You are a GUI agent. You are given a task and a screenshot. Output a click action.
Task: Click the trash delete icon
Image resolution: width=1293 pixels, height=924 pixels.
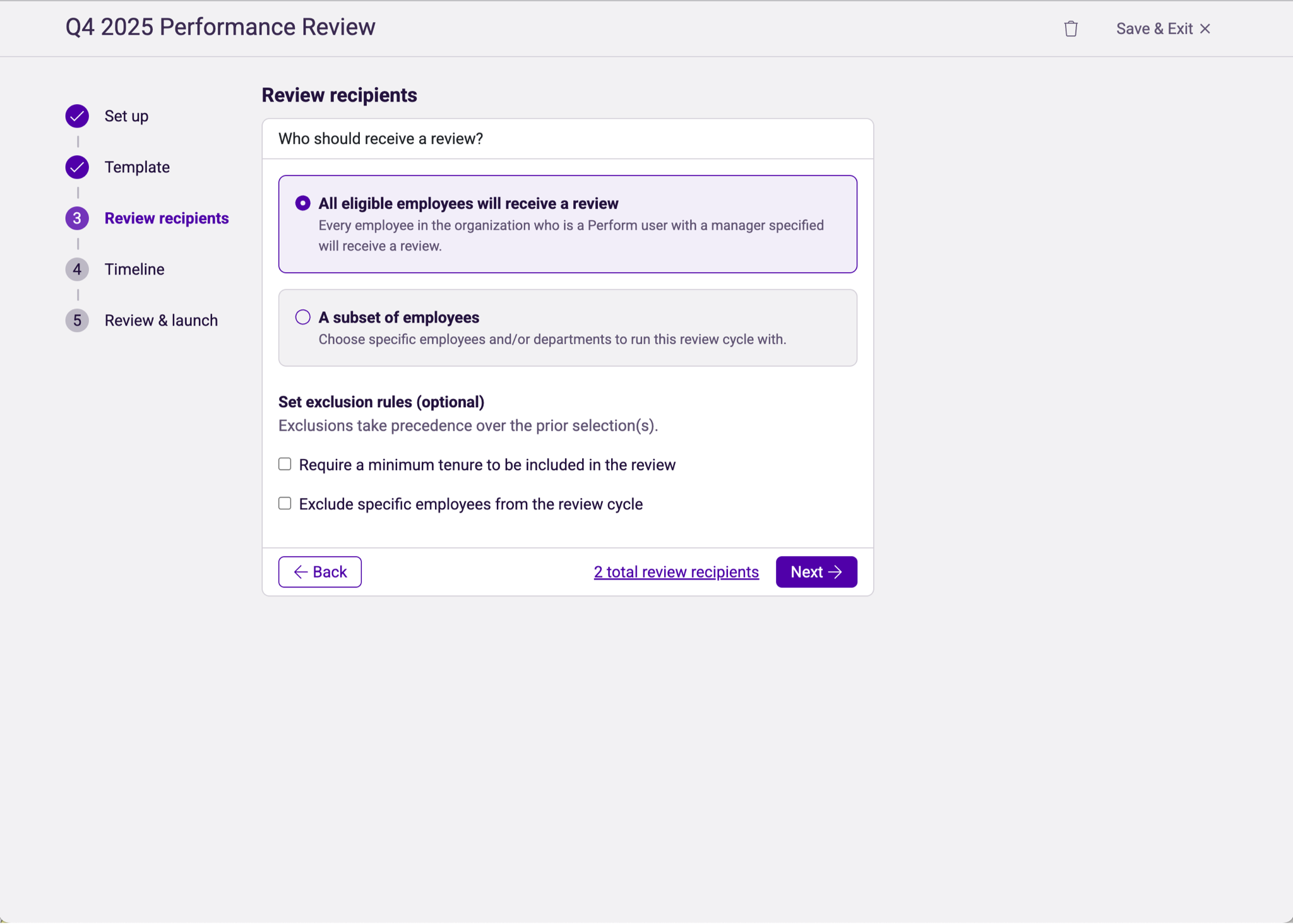1070,29
